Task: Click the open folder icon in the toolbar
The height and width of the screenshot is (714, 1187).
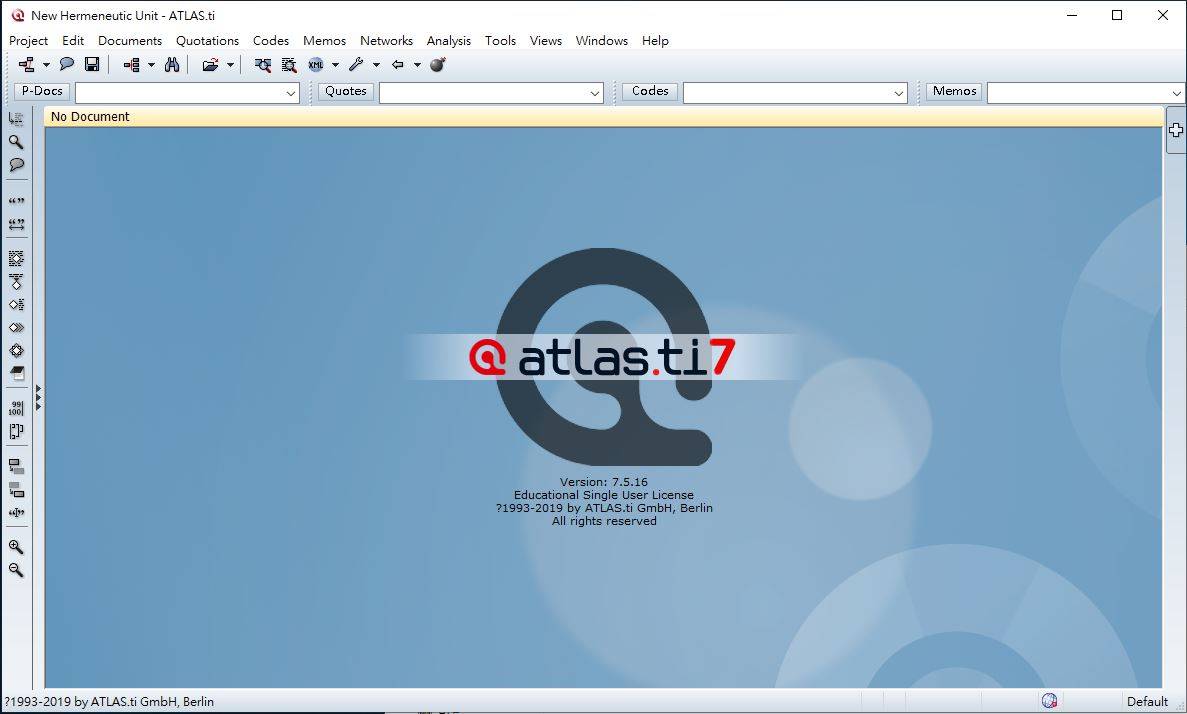Action: click(x=210, y=65)
